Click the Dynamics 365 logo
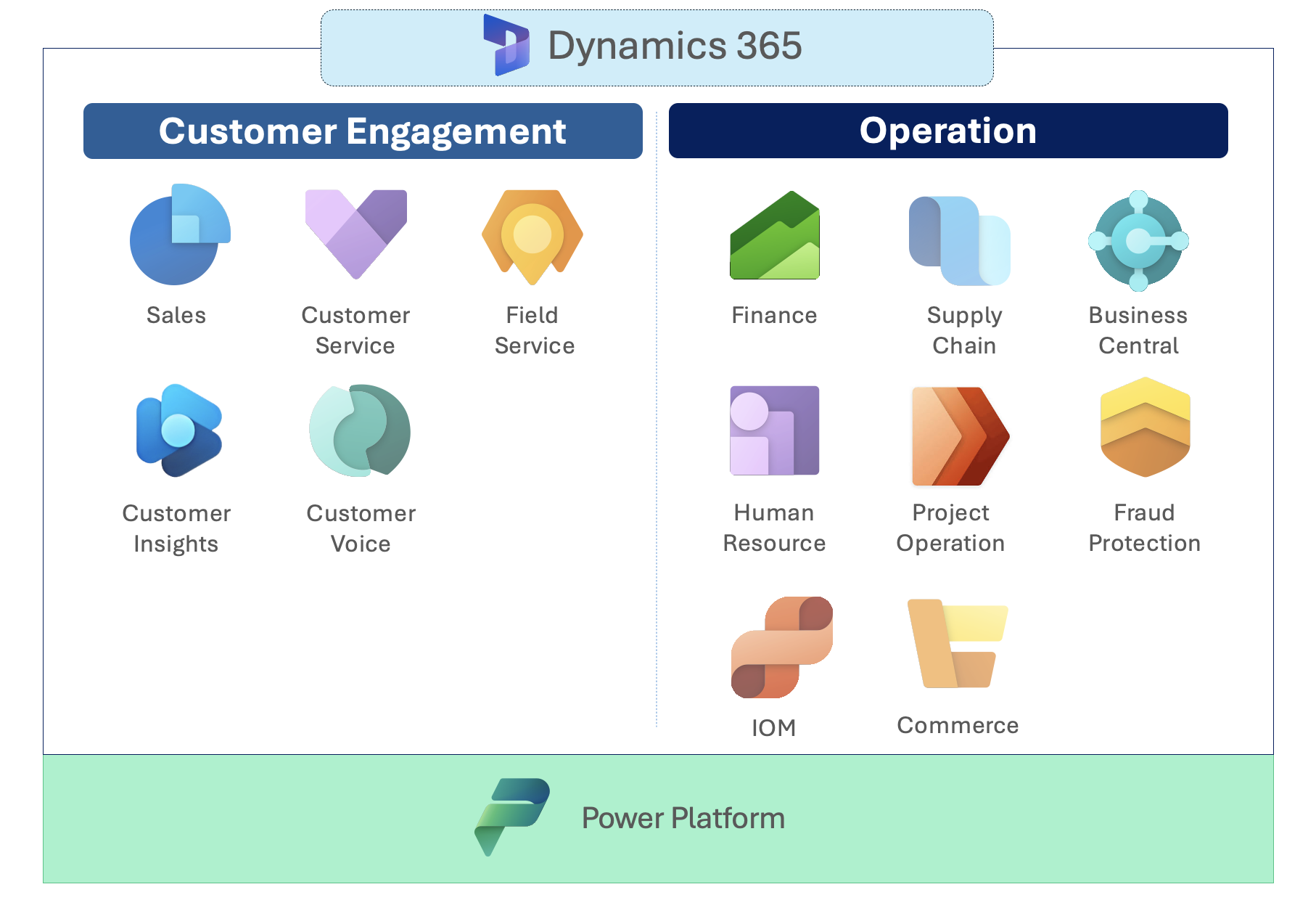1316x916 pixels. [x=505, y=46]
